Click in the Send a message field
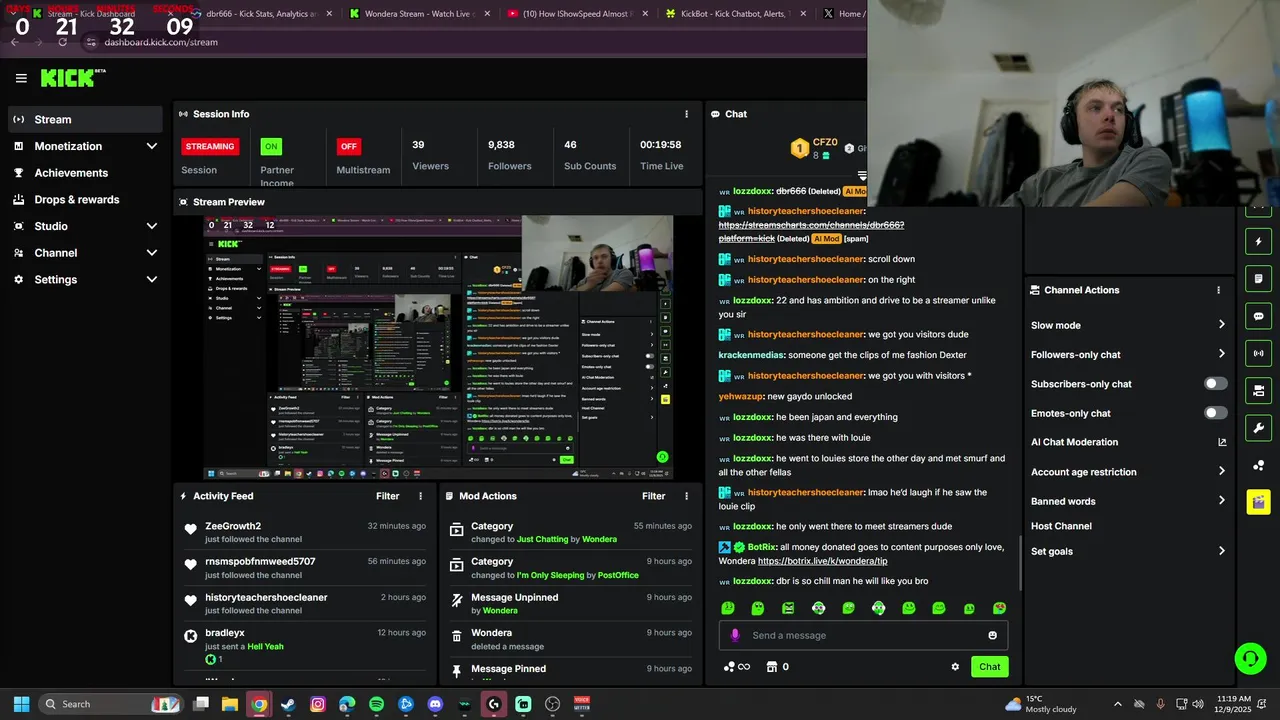The width and height of the screenshot is (1280, 720). [x=865, y=635]
